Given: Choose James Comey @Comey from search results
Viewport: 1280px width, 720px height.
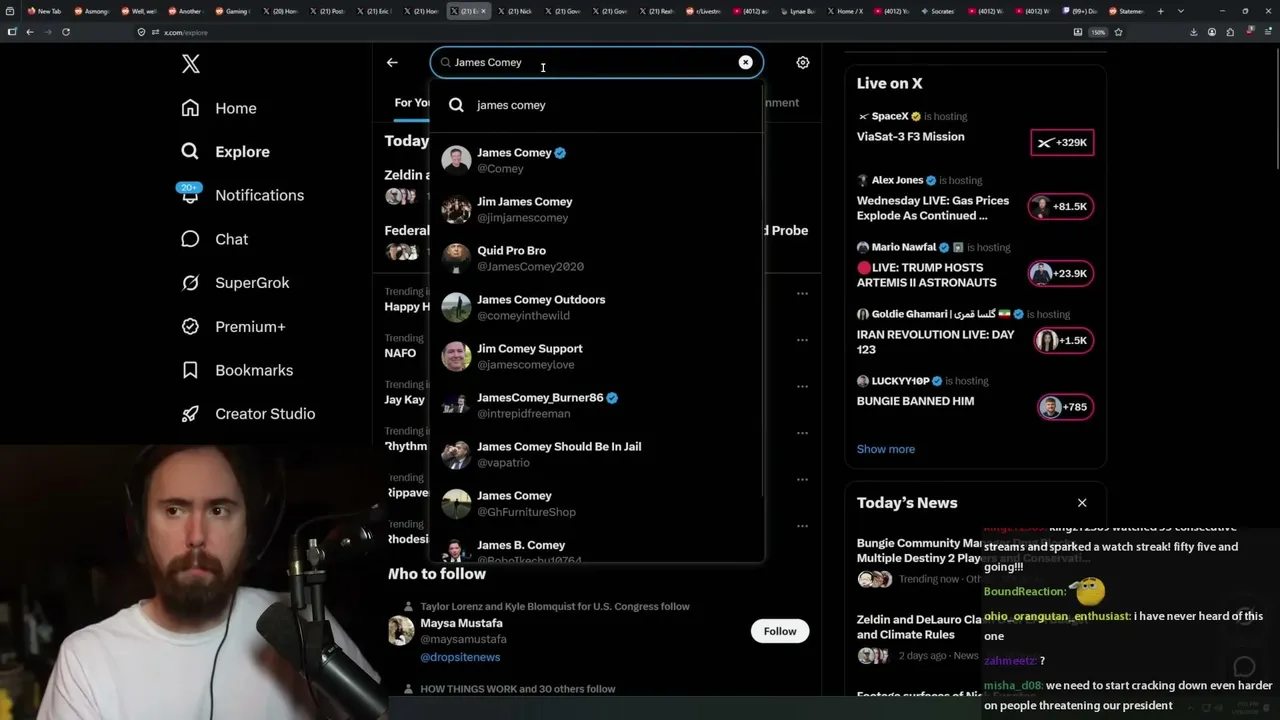Looking at the screenshot, I should click(597, 160).
